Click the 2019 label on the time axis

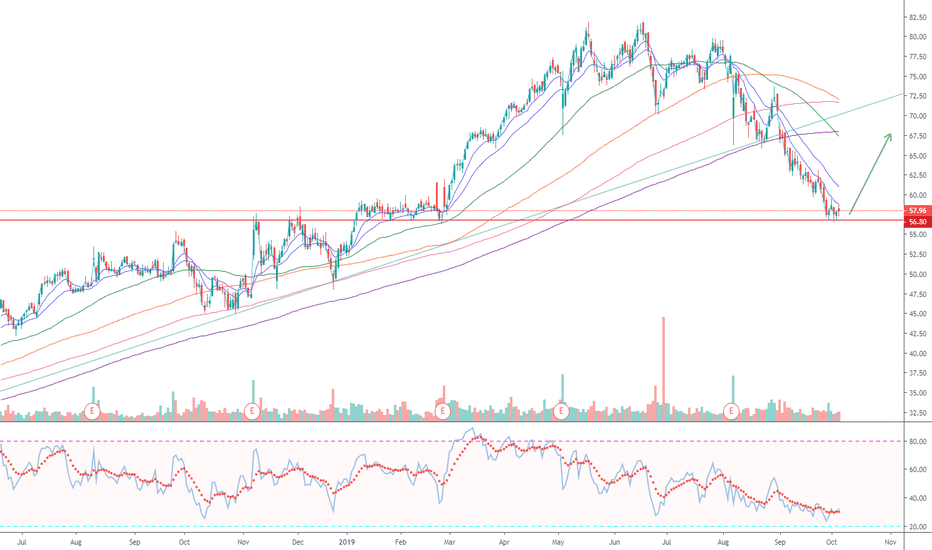(x=347, y=542)
